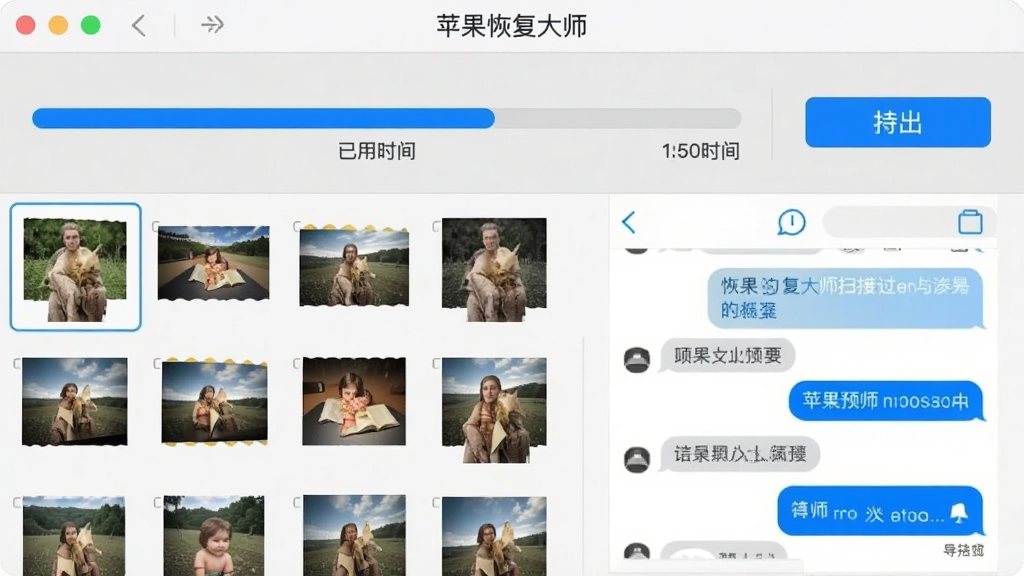This screenshot has width=1024, height=576.
Task: Tick checkbox of second-row woman in field photo
Action: (436, 363)
